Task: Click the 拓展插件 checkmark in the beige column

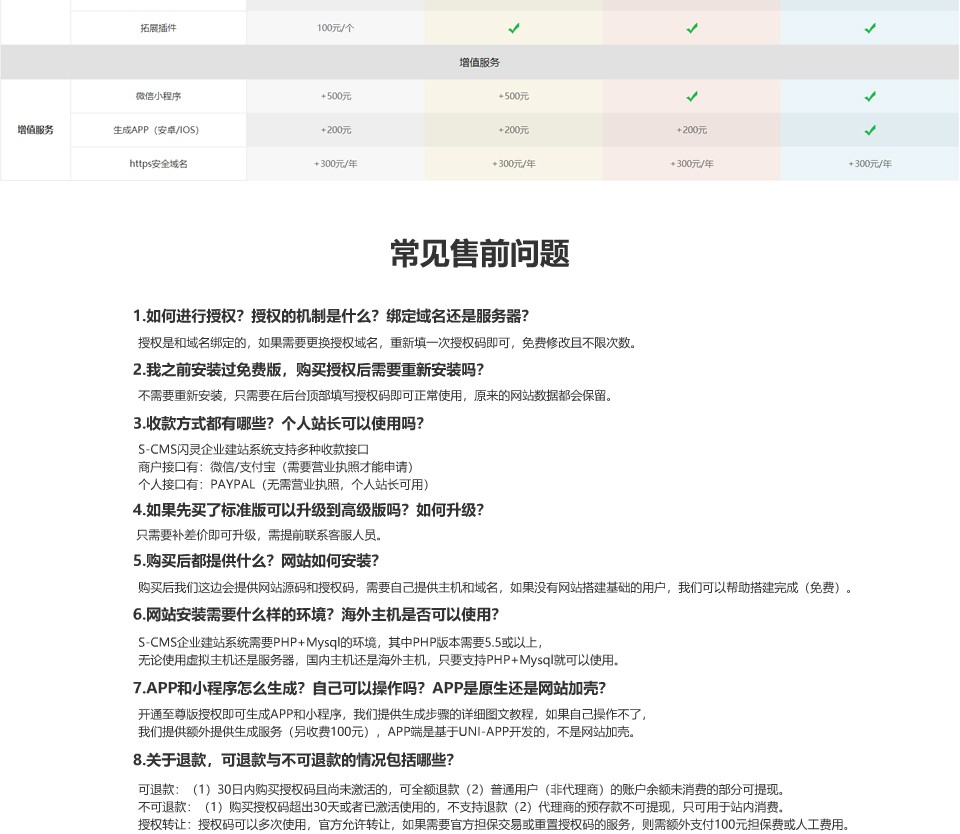Action: (x=513, y=28)
